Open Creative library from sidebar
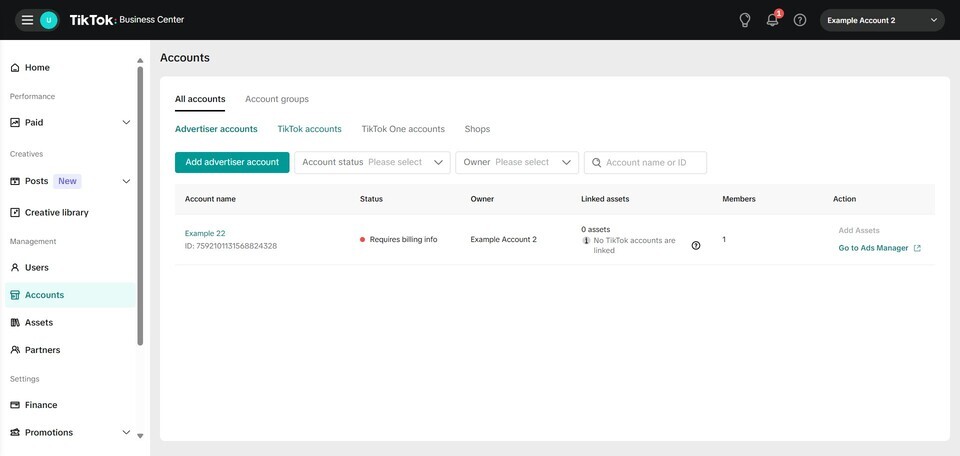Viewport: 960px width, 456px height. (x=56, y=213)
